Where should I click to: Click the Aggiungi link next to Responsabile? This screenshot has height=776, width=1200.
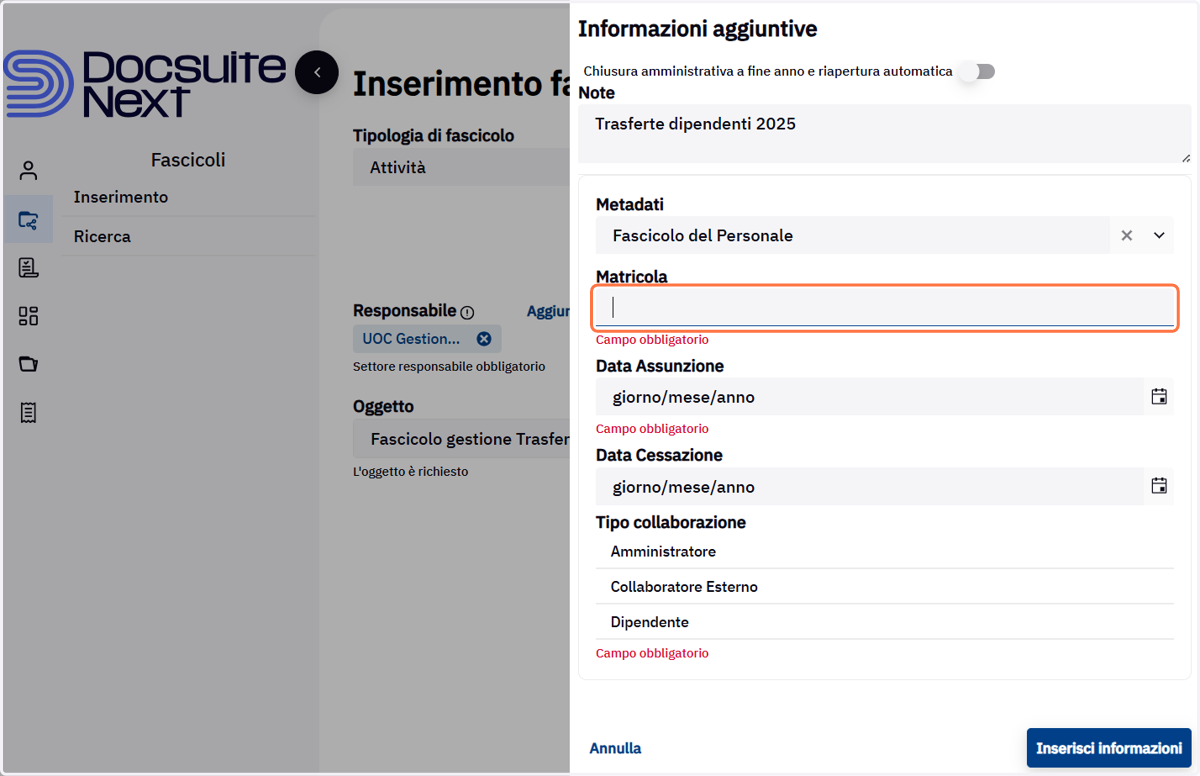pos(548,312)
